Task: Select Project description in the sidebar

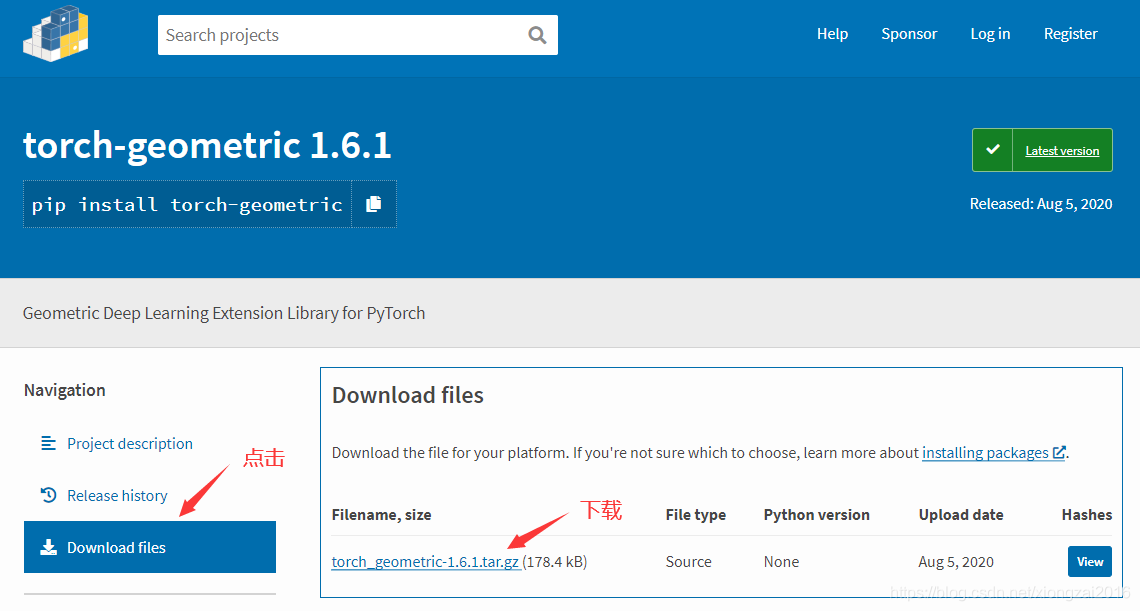Action: pyautogui.click(x=129, y=443)
